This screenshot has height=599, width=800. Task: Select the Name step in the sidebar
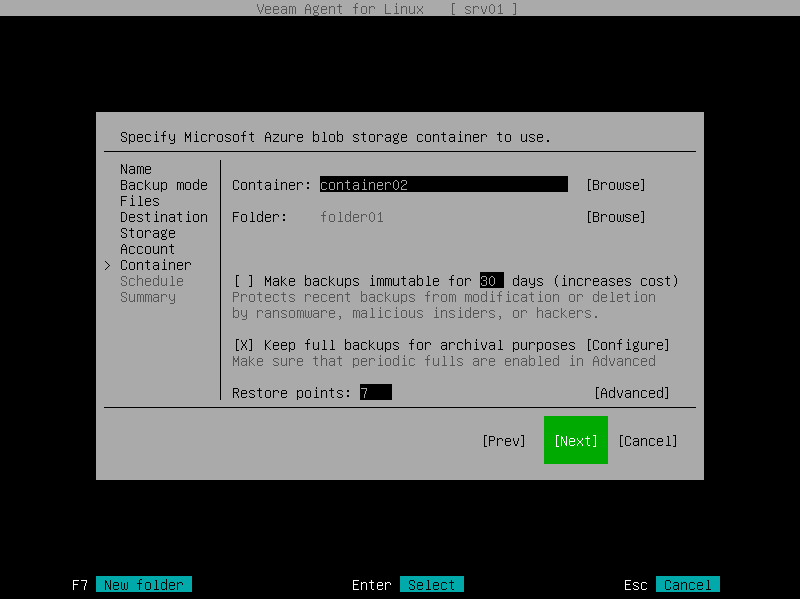pyautogui.click(x=135, y=169)
